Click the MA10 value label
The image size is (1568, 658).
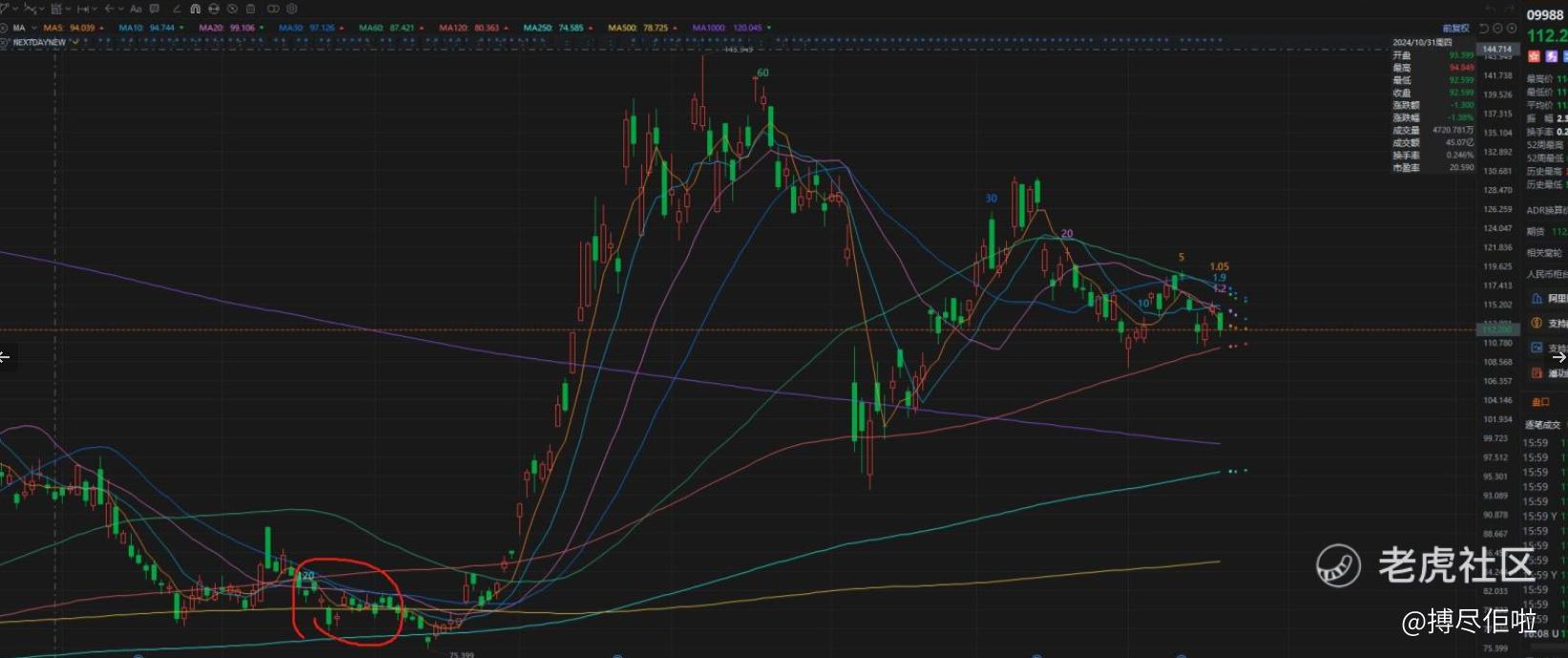[146, 28]
